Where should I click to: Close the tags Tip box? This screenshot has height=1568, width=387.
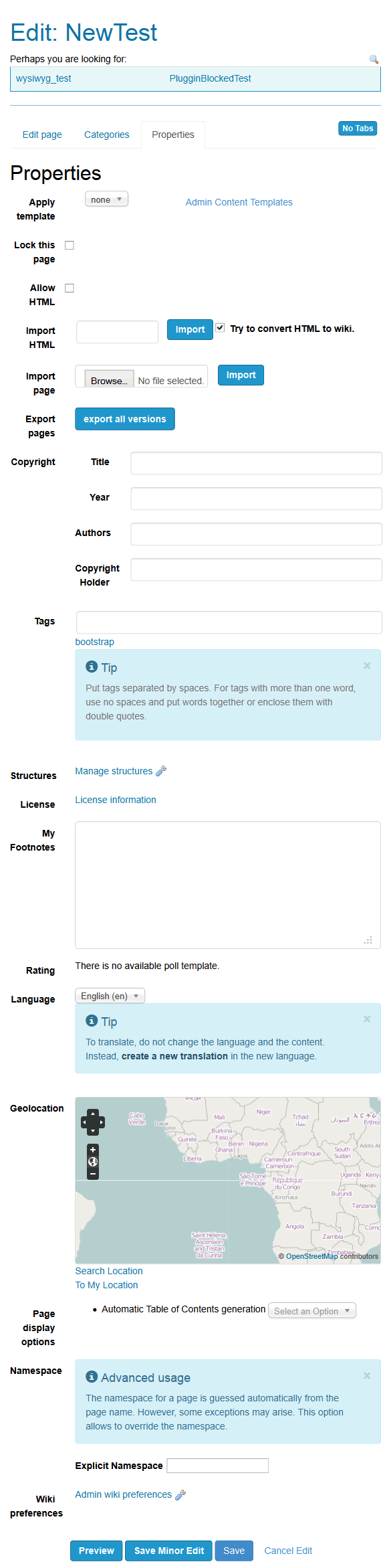[x=367, y=665]
